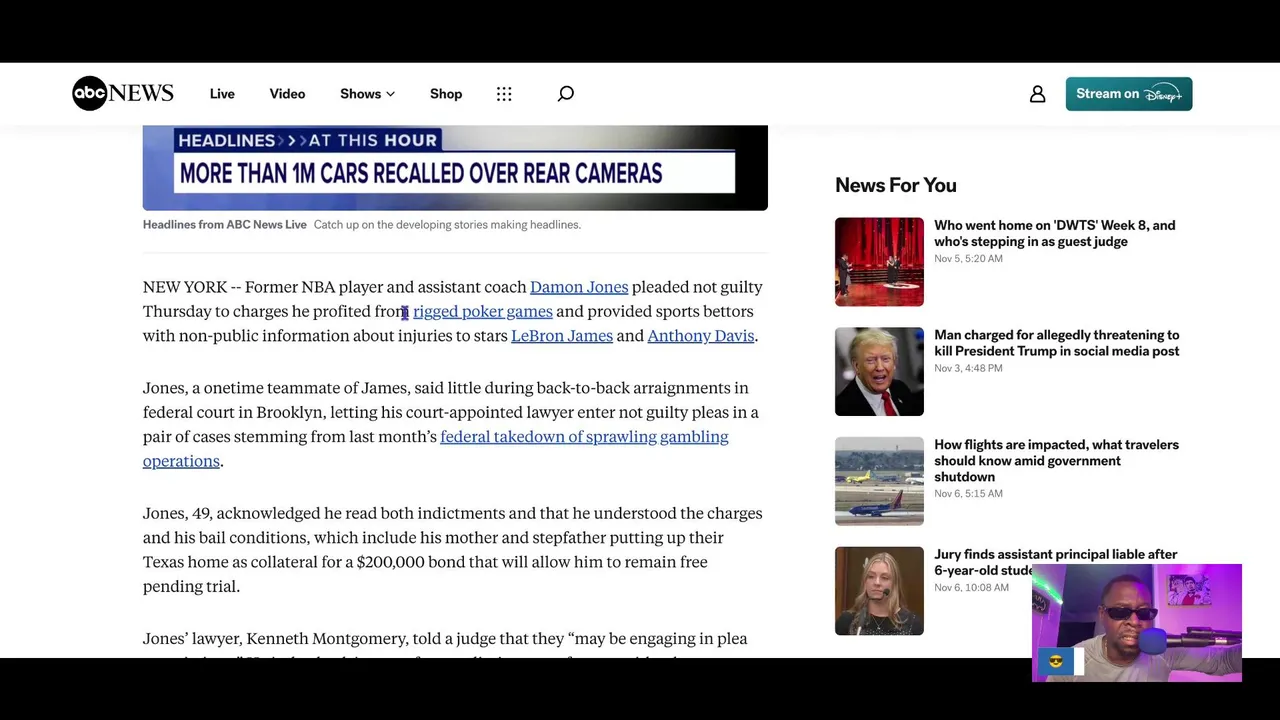Click 'Headlines from ABC News Live' caption

(225, 225)
